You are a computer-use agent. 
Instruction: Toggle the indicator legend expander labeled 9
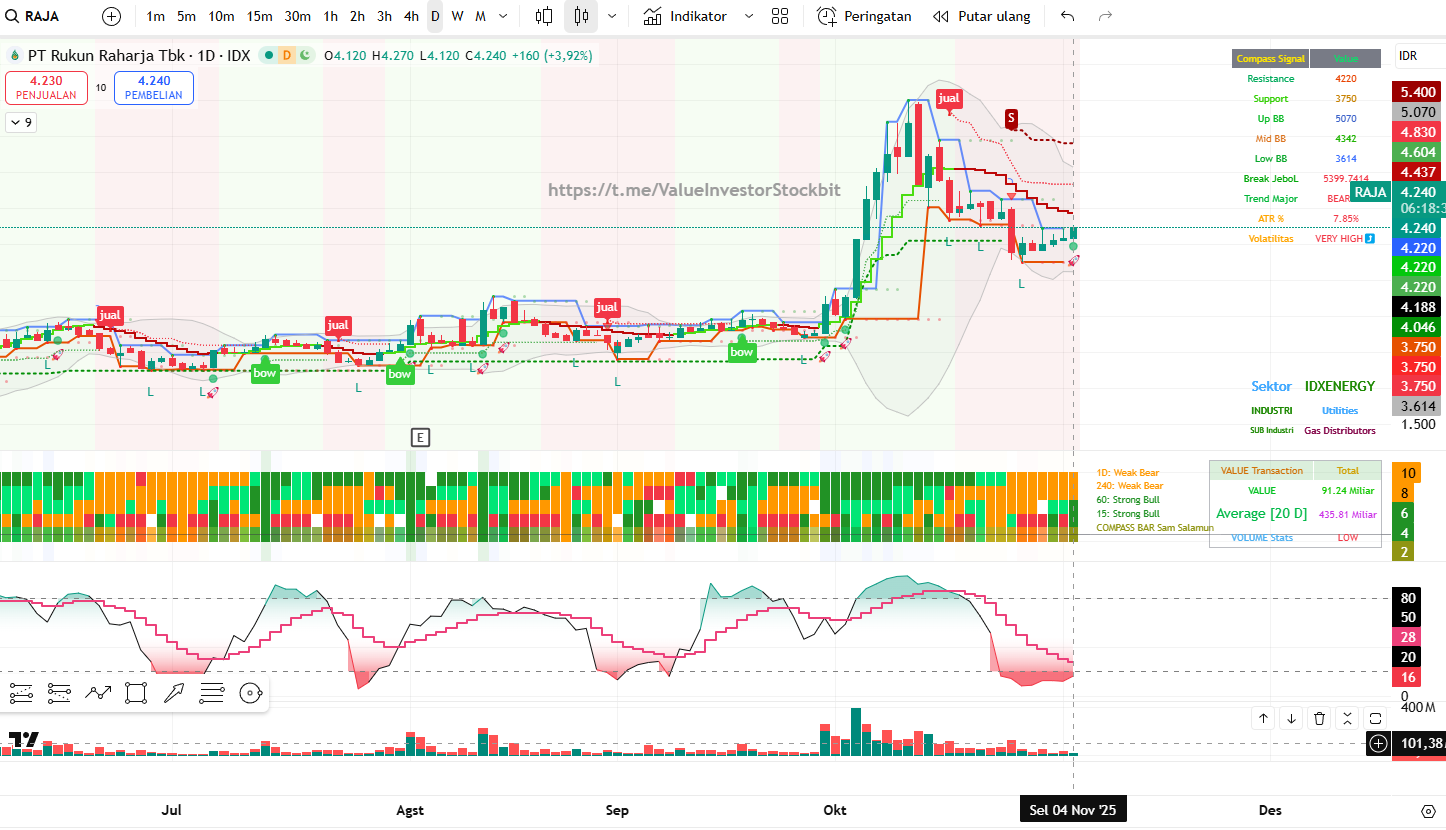(x=20, y=123)
